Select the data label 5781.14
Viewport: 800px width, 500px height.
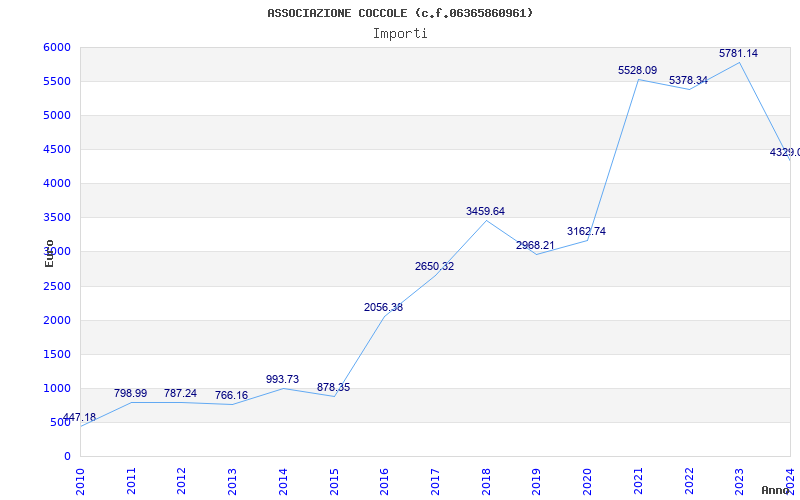tap(738, 53)
